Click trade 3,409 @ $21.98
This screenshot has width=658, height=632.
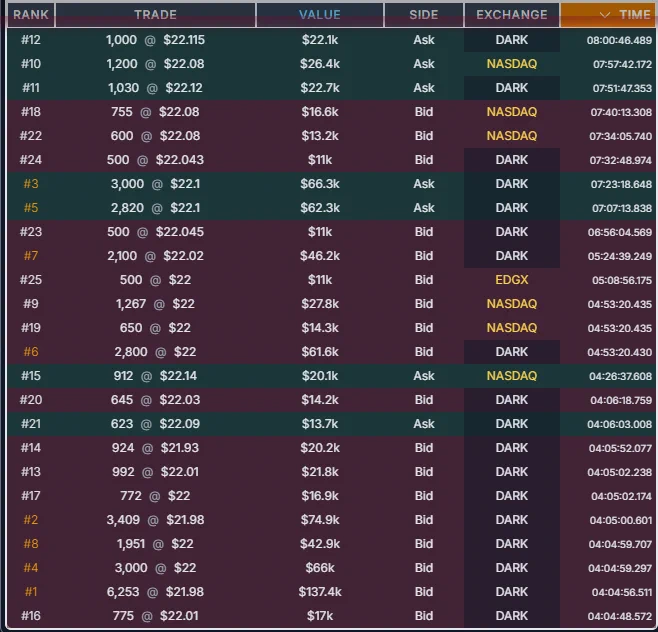click(x=155, y=520)
